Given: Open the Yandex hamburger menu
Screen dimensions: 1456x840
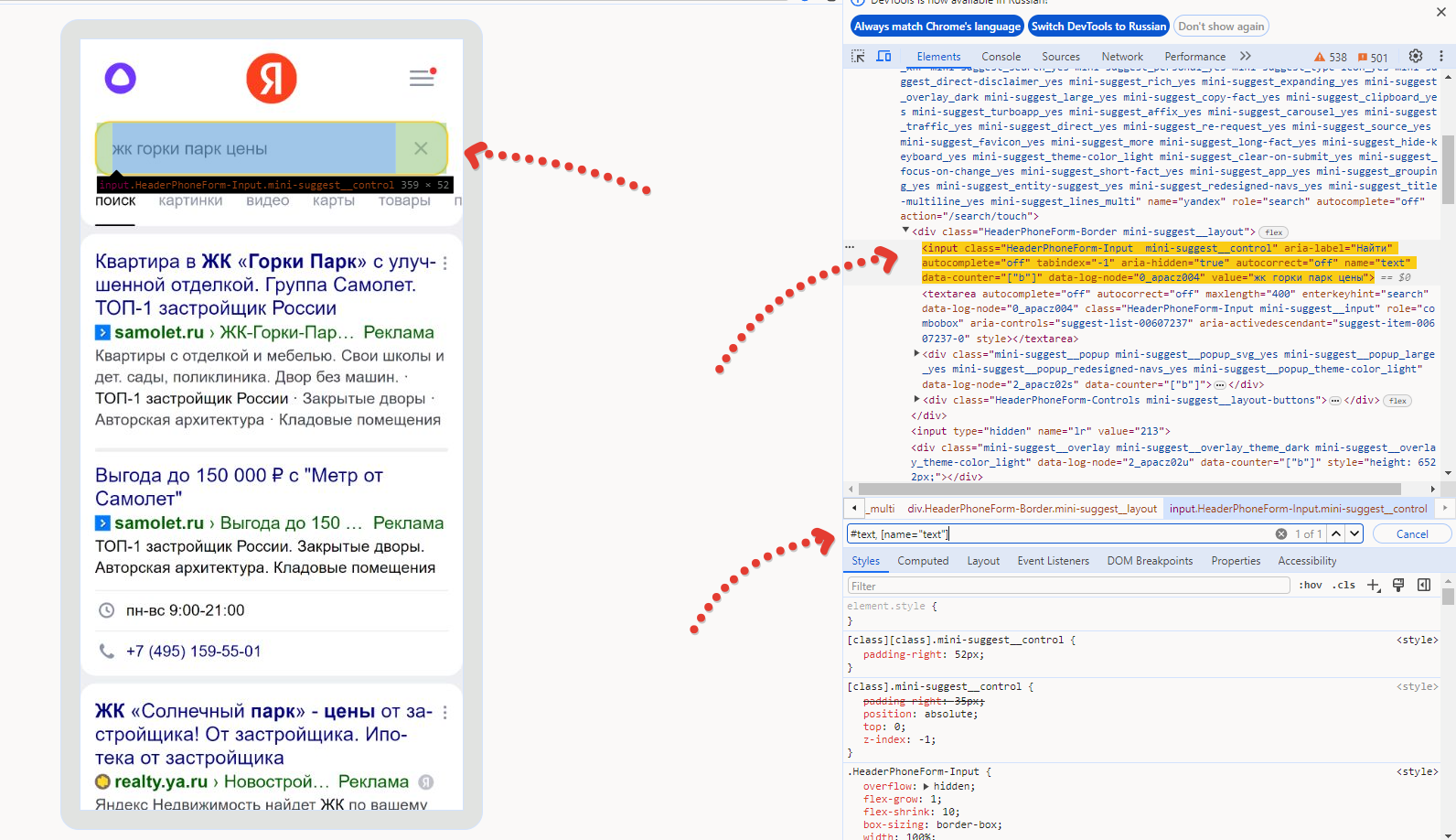Looking at the screenshot, I should pyautogui.click(x=422, y=79).
